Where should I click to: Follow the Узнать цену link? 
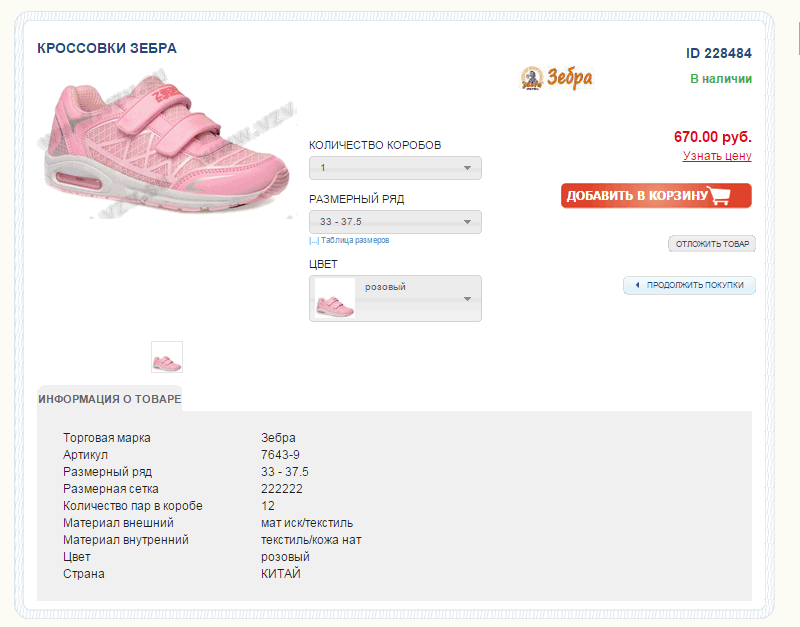[x=717, y=156]
